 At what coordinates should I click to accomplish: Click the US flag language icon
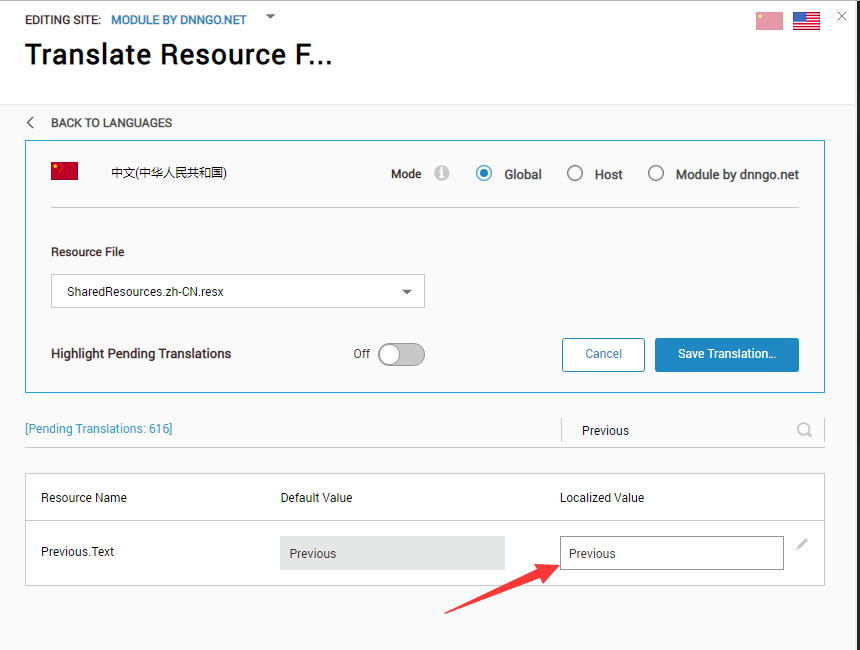[x=806, y=21]
